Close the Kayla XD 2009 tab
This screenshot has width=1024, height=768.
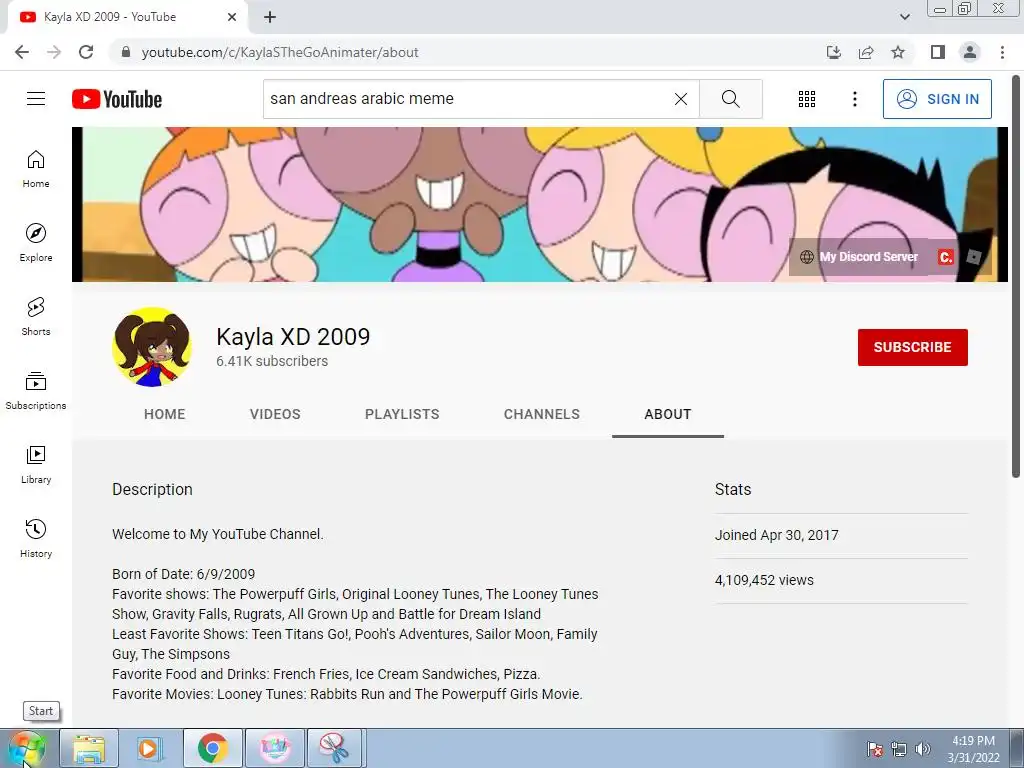click(232, 17)
